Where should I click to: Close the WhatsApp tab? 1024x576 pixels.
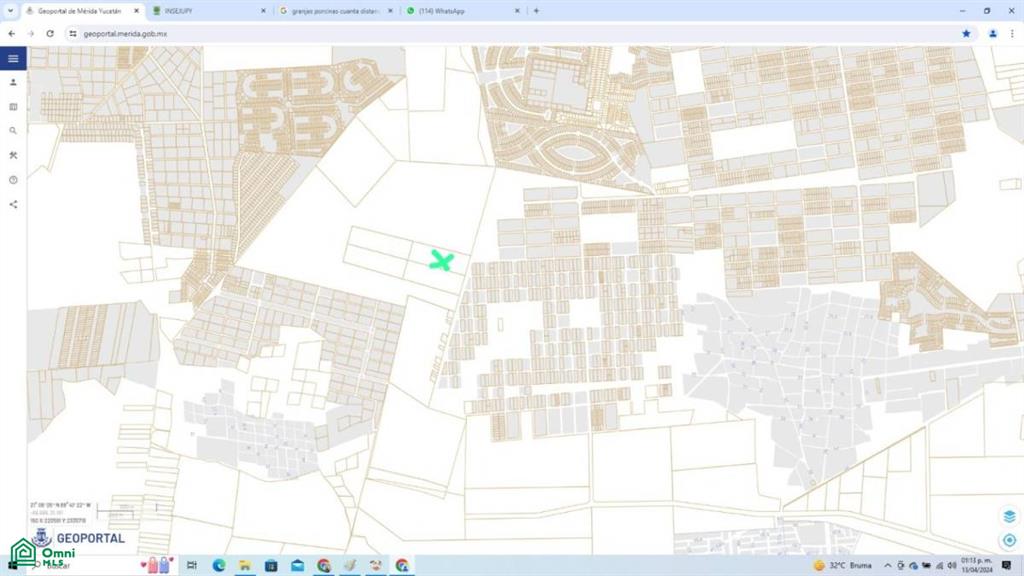point(517,10)
